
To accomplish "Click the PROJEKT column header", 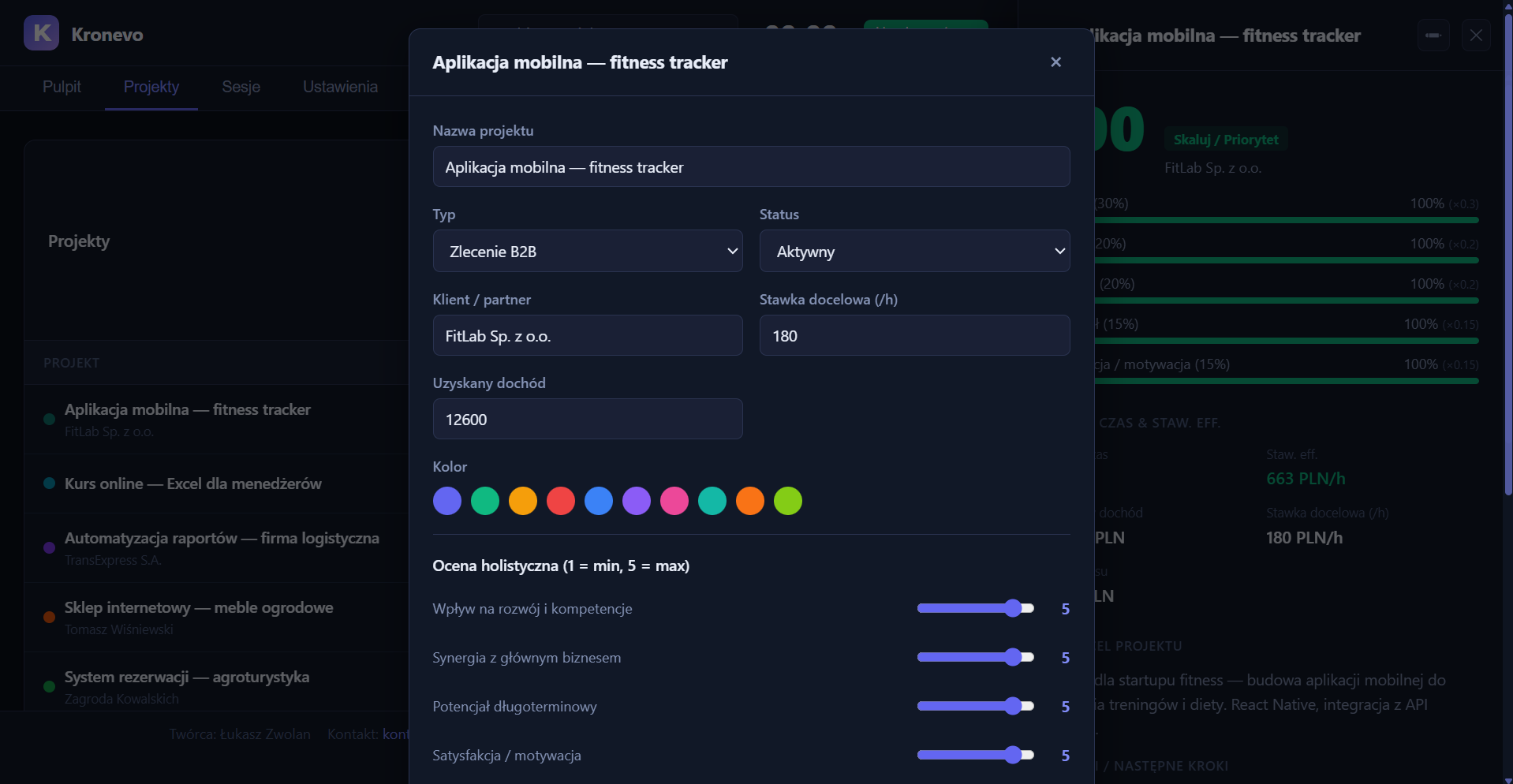I will point(72,363).
